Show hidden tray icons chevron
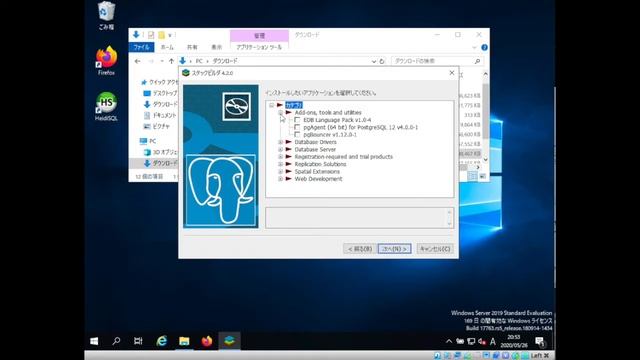This screenshot has width=640, height=360. pos(449,341)
